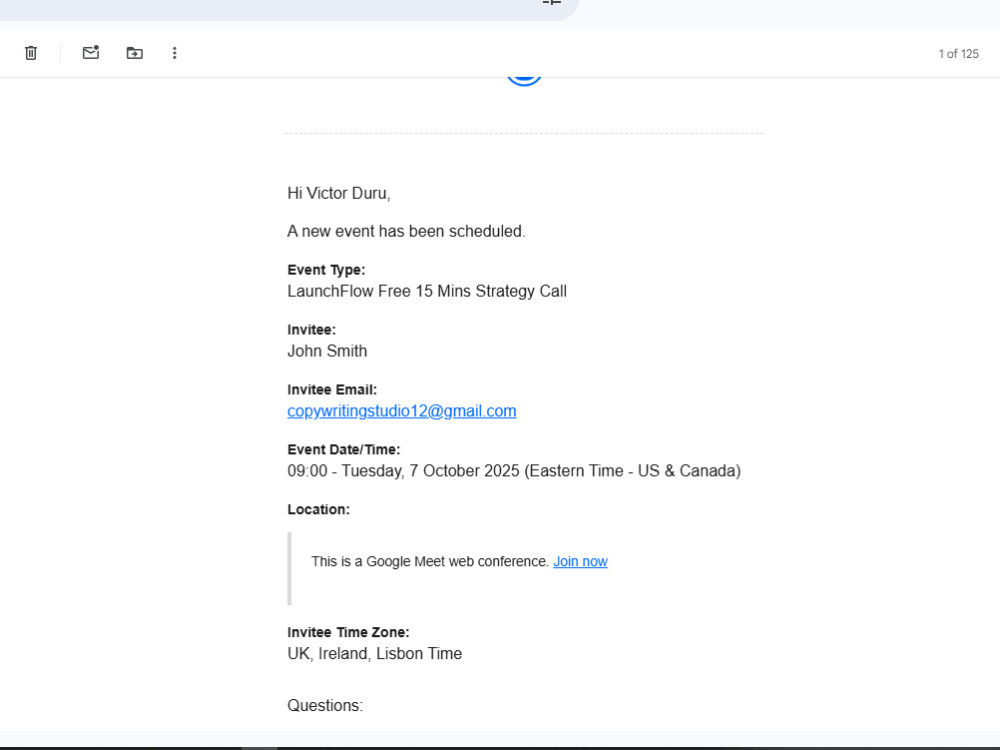Click the blue Calendly logo at top
The height and width of the screenshot is (750, 1000).
pyautogui.click(x=524, y=81)
